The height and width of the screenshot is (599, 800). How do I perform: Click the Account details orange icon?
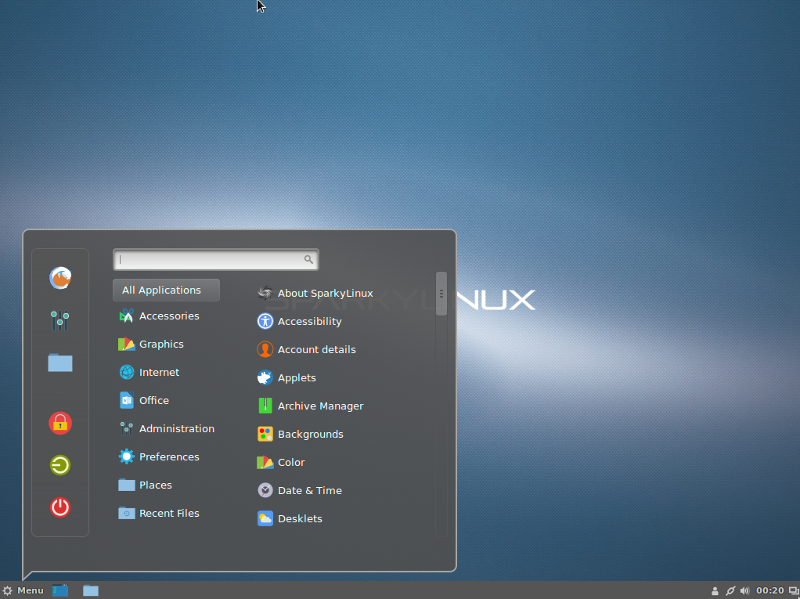pyautogui.click(x=265, y=350)
